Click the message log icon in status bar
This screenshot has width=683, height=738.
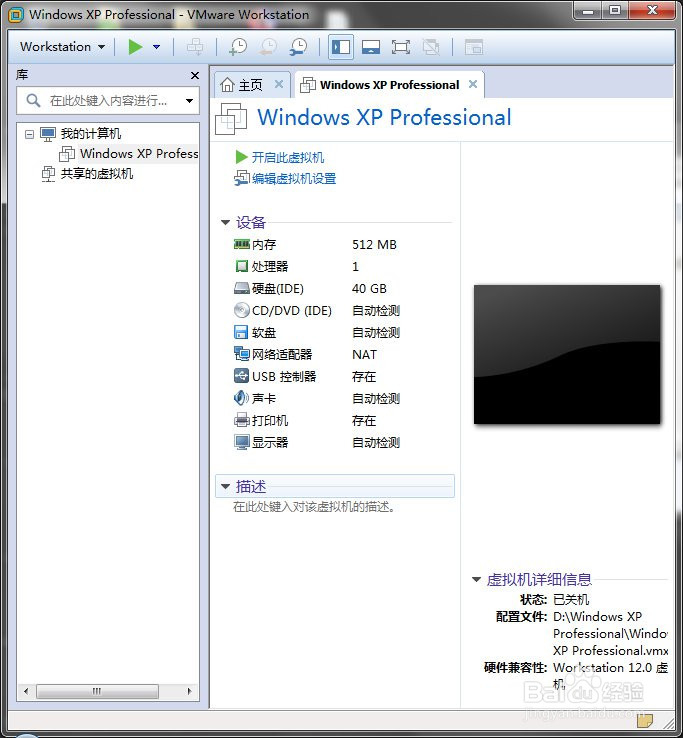coord(645,720)
